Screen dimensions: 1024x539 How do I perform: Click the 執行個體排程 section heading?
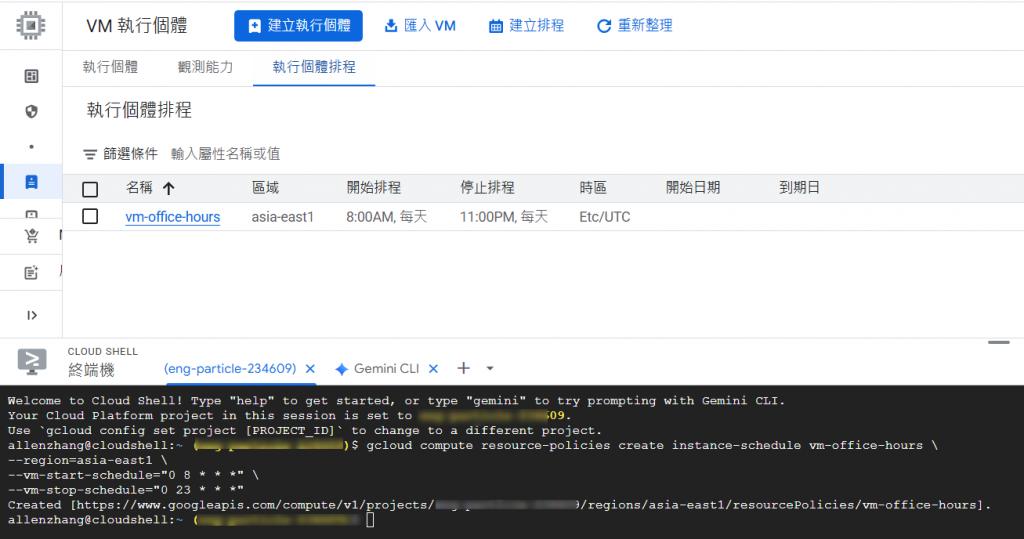[x=139, y=110]
